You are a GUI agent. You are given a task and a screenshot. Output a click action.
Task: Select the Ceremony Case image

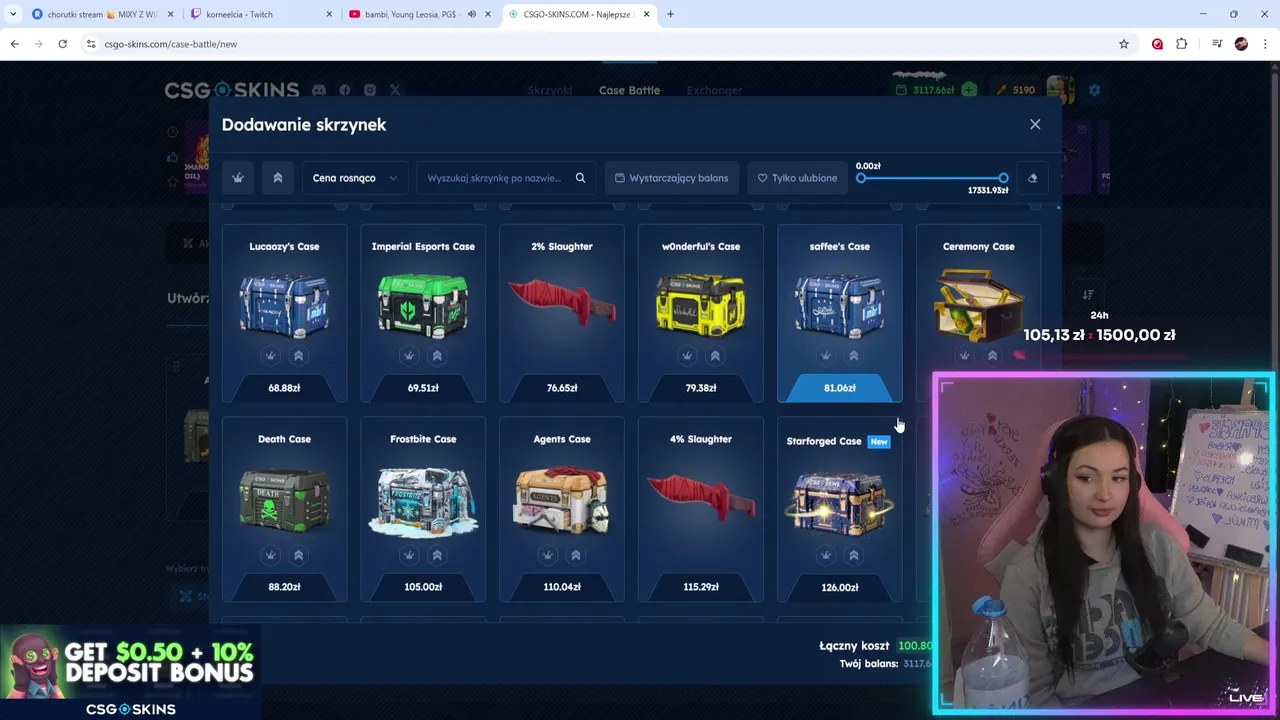978,304
